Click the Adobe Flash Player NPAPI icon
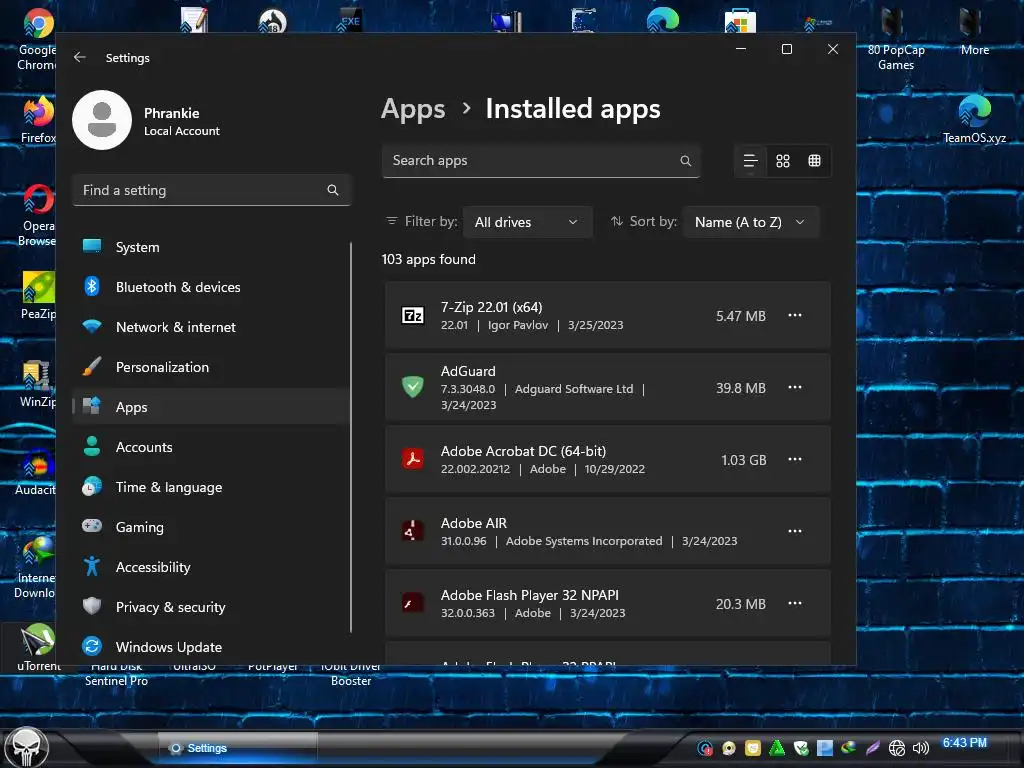 tap(413, 603)
